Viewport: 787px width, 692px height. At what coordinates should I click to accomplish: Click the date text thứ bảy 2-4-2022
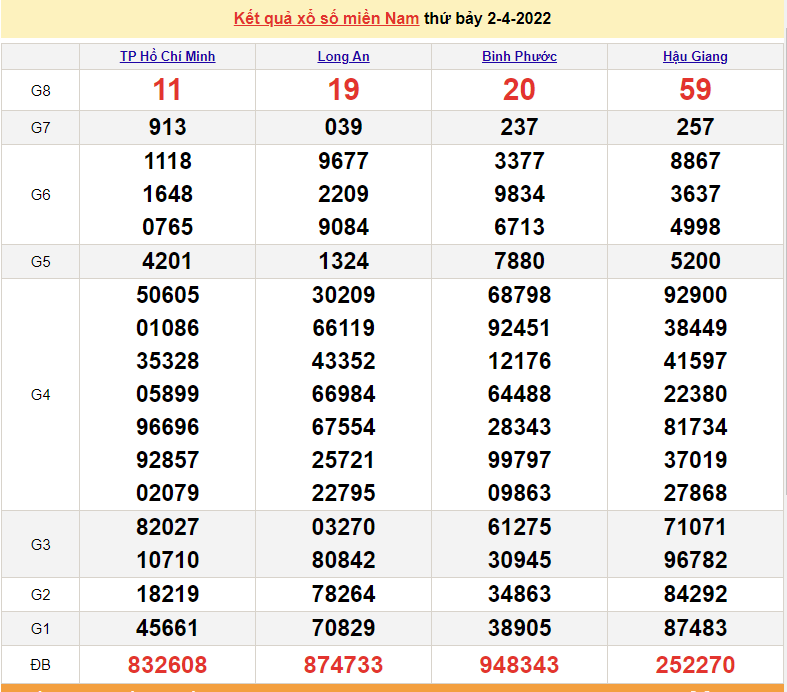click(487, 19)
